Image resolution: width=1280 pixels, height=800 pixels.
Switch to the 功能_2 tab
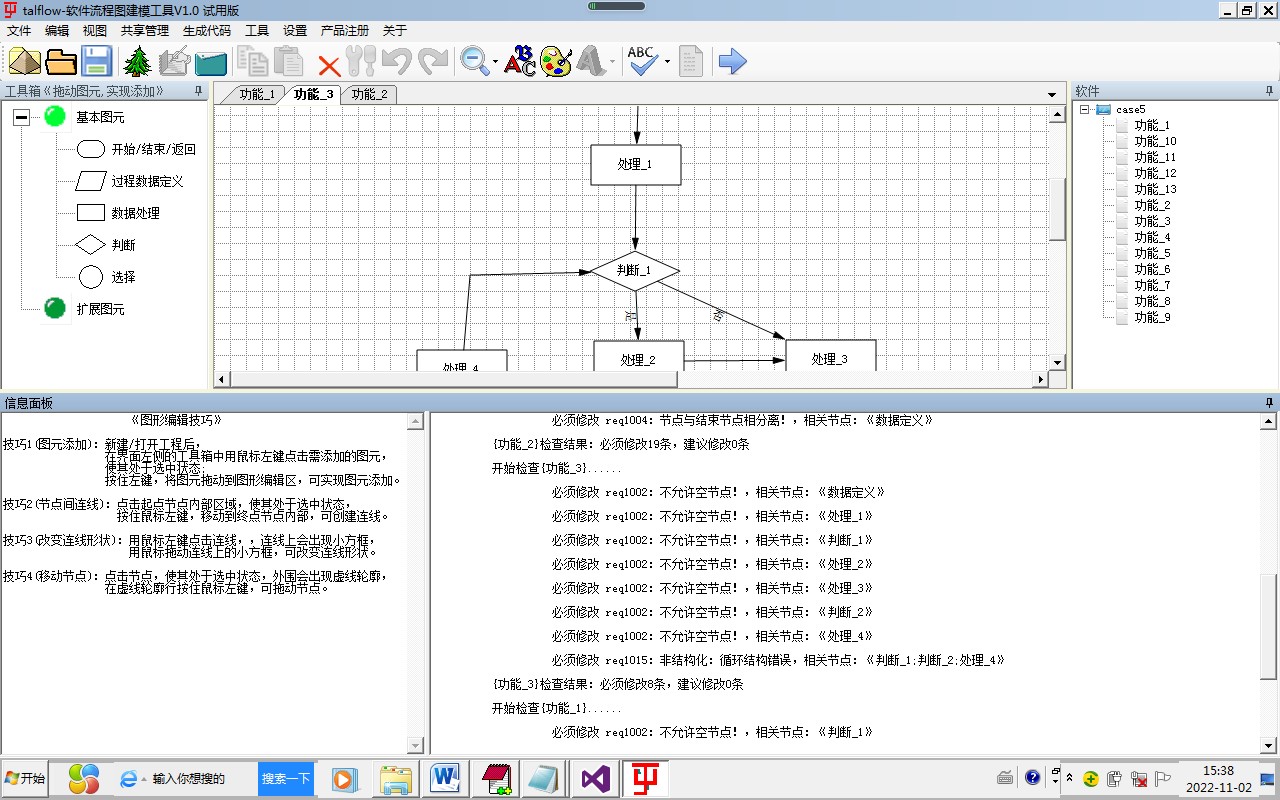tap(369, 94)
